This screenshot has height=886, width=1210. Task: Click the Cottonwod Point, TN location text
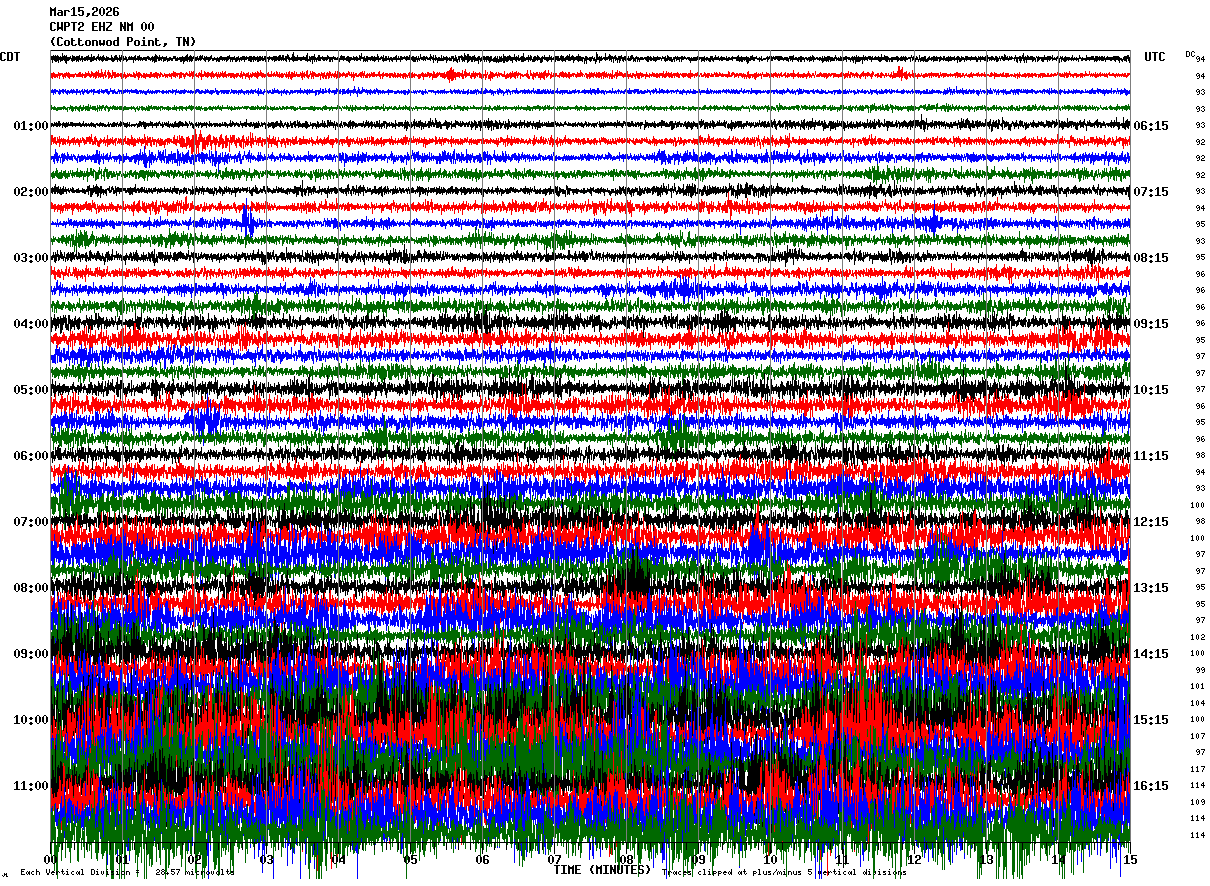pyautogui.click(x=123, y=42)
